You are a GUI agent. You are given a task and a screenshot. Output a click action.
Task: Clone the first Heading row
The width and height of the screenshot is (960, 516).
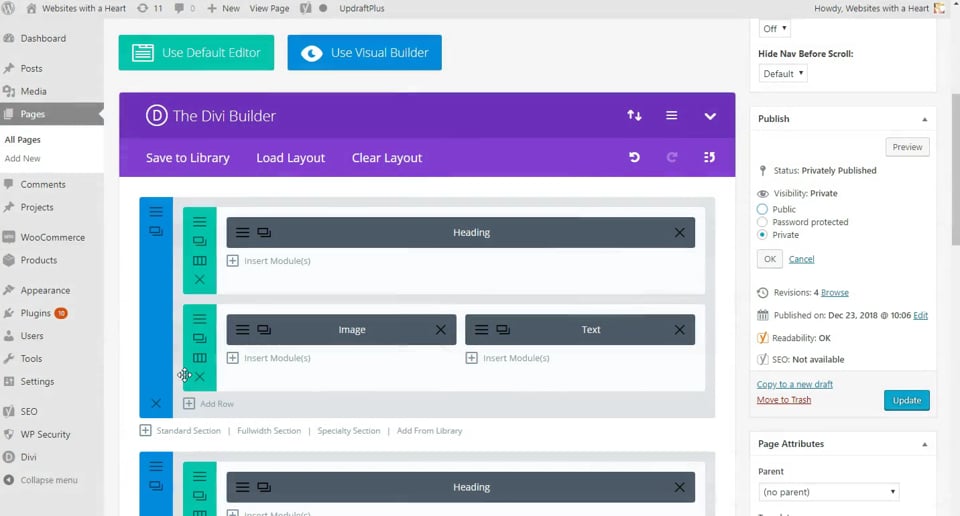tap(200, 241)
